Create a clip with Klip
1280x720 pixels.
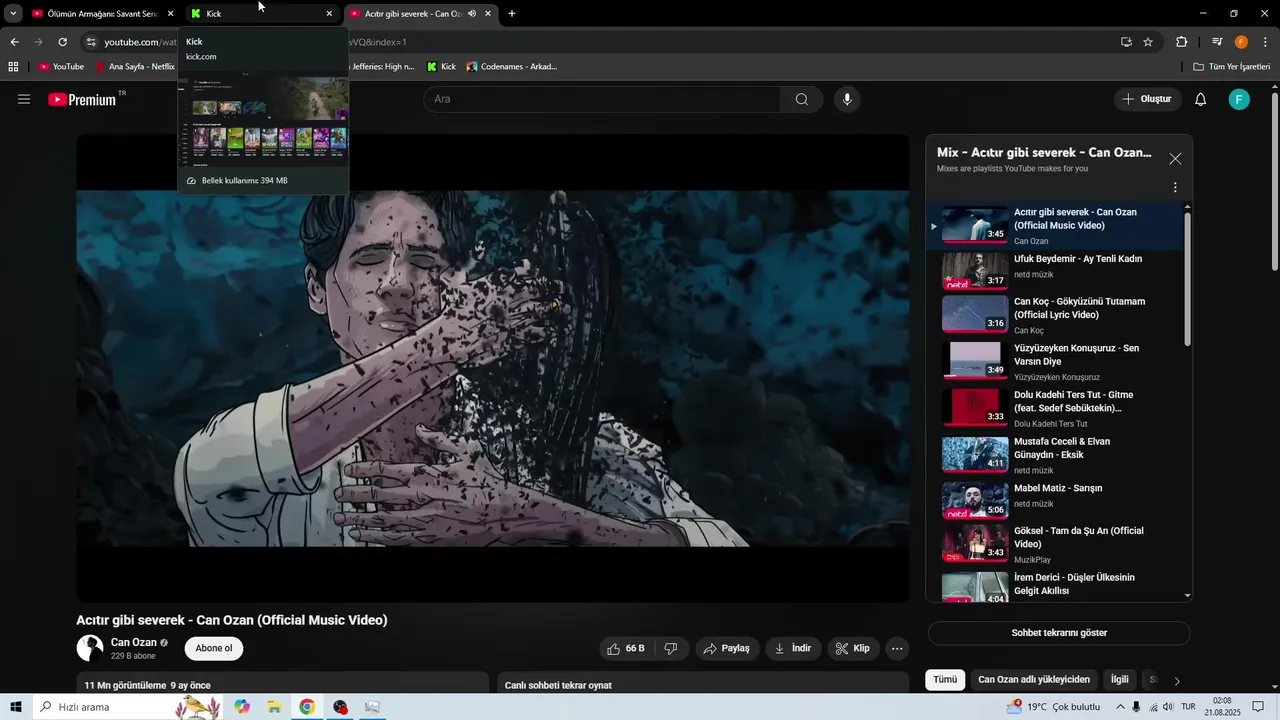tap(853, 648)
